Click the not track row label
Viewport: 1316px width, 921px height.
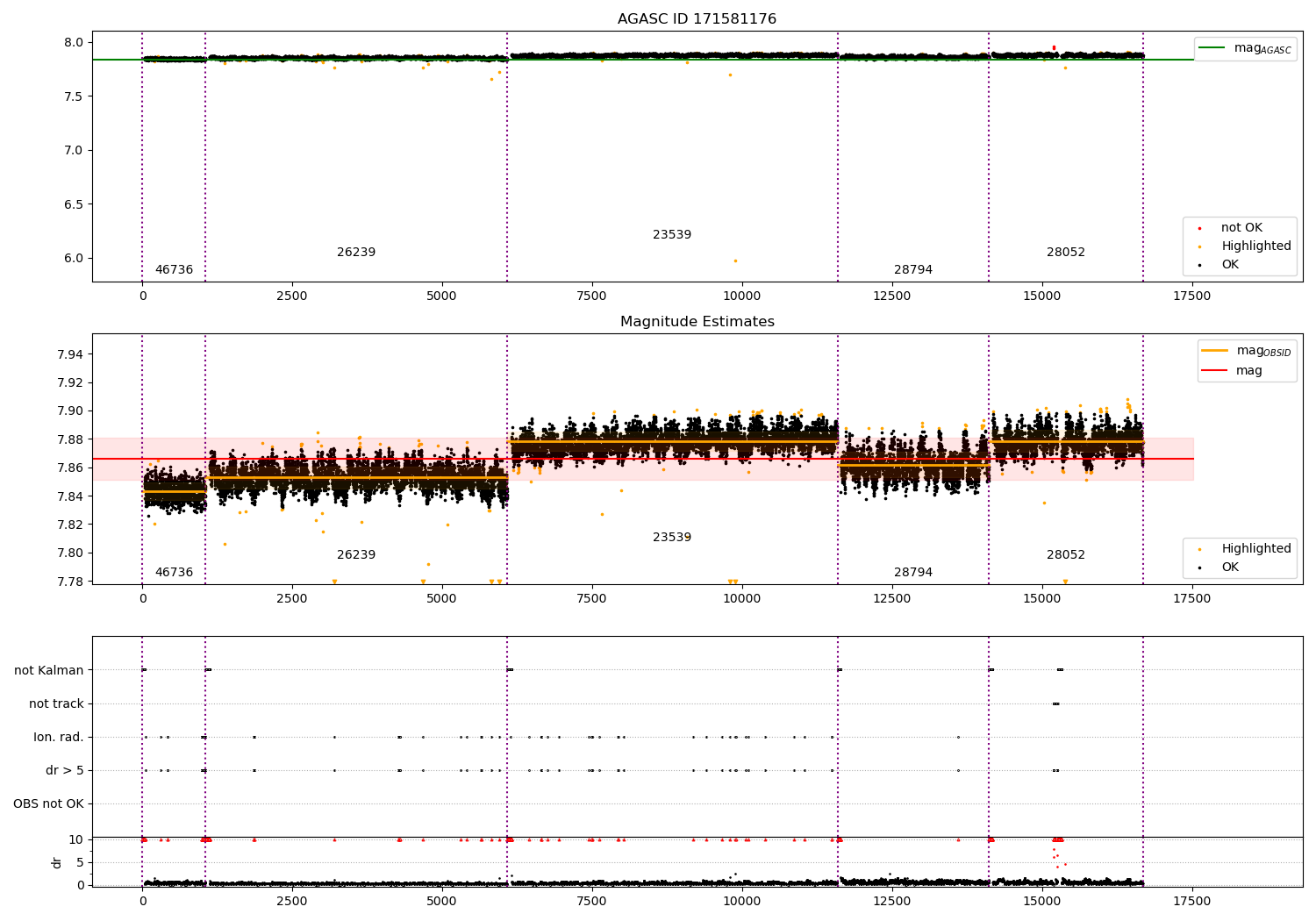pyautogui.click(x=56, y=704)
